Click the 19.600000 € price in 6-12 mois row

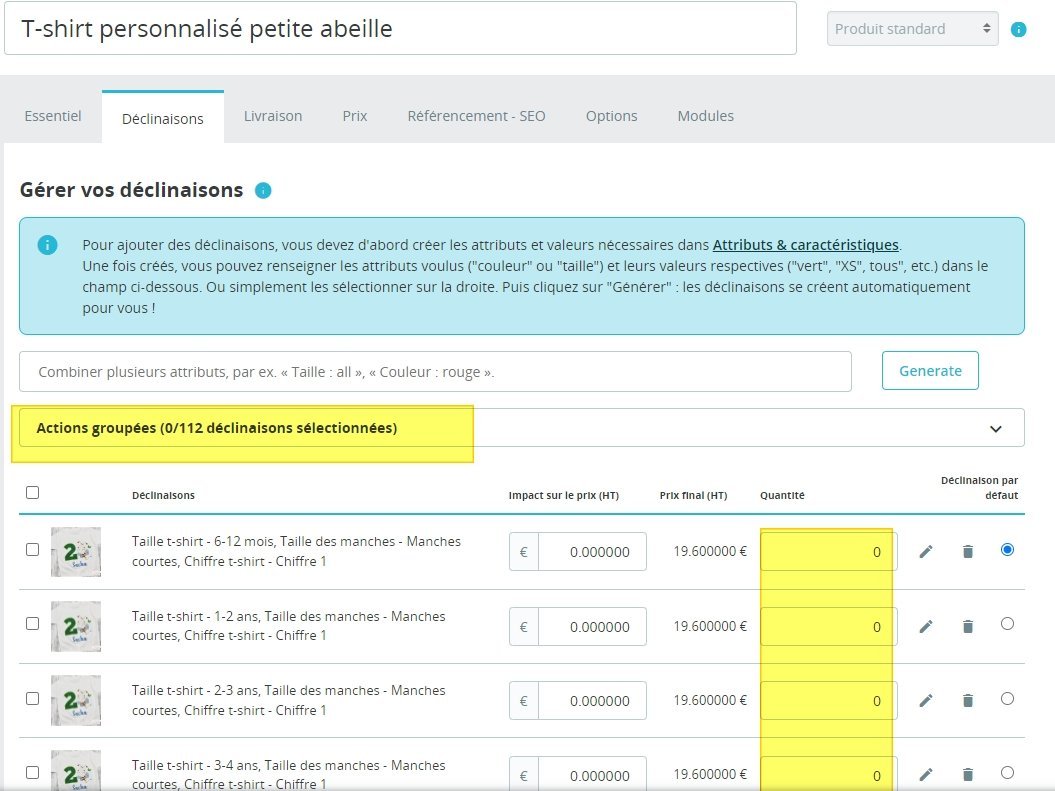click(x=710, y=552)
